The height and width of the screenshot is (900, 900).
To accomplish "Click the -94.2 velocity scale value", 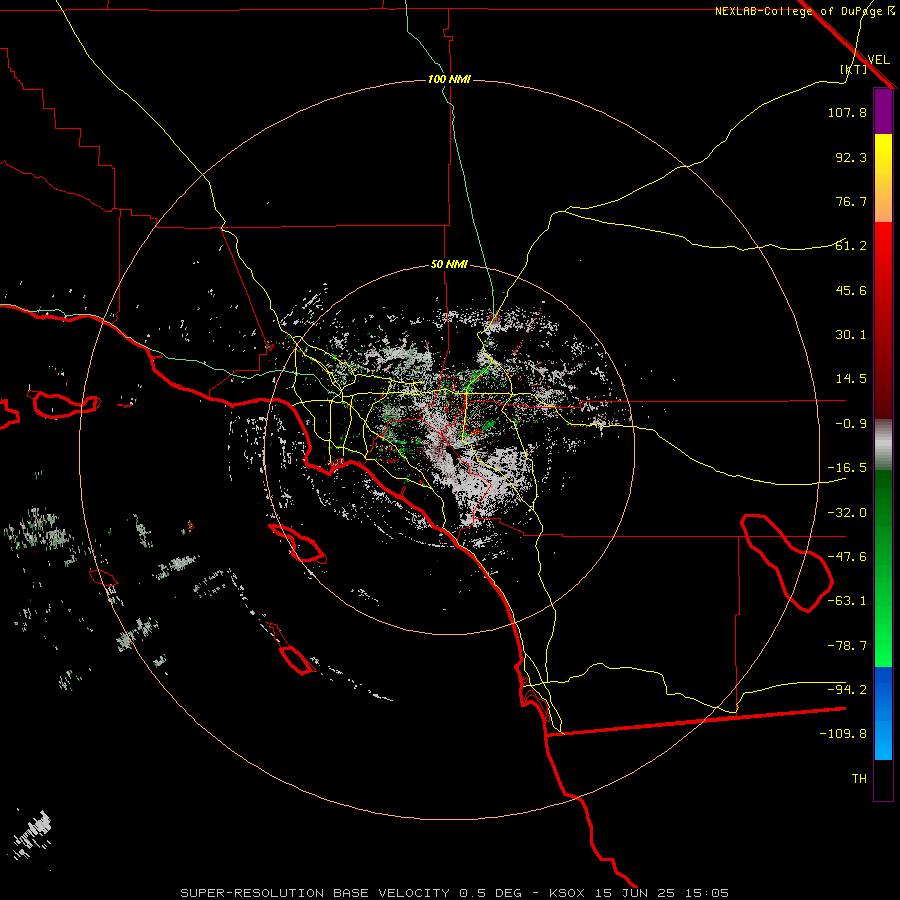I will (847, 690).
